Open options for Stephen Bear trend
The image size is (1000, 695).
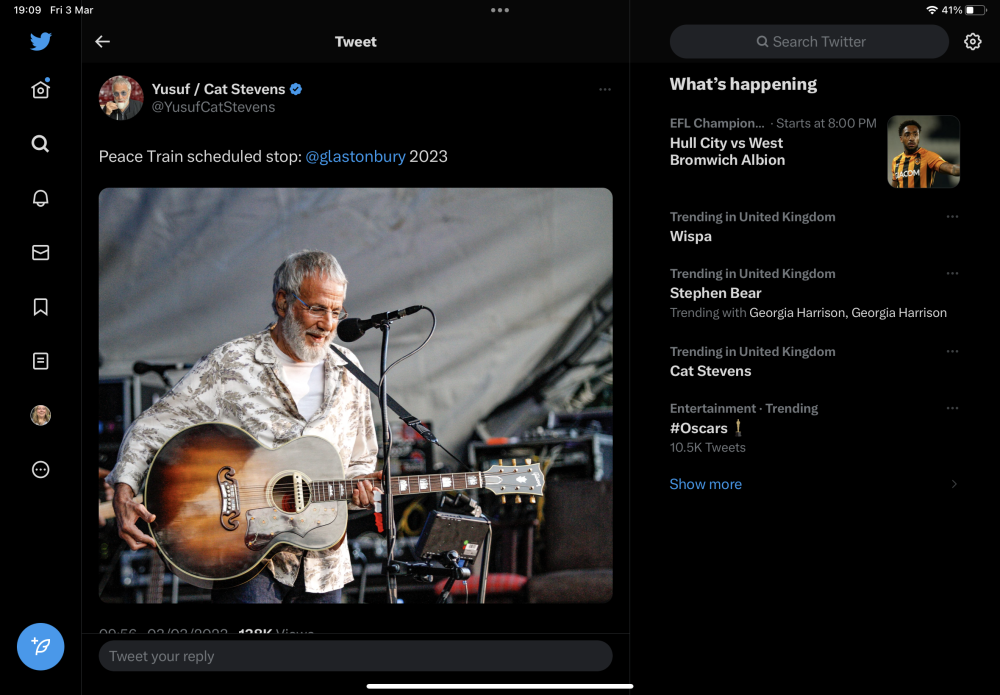[952, 274]
